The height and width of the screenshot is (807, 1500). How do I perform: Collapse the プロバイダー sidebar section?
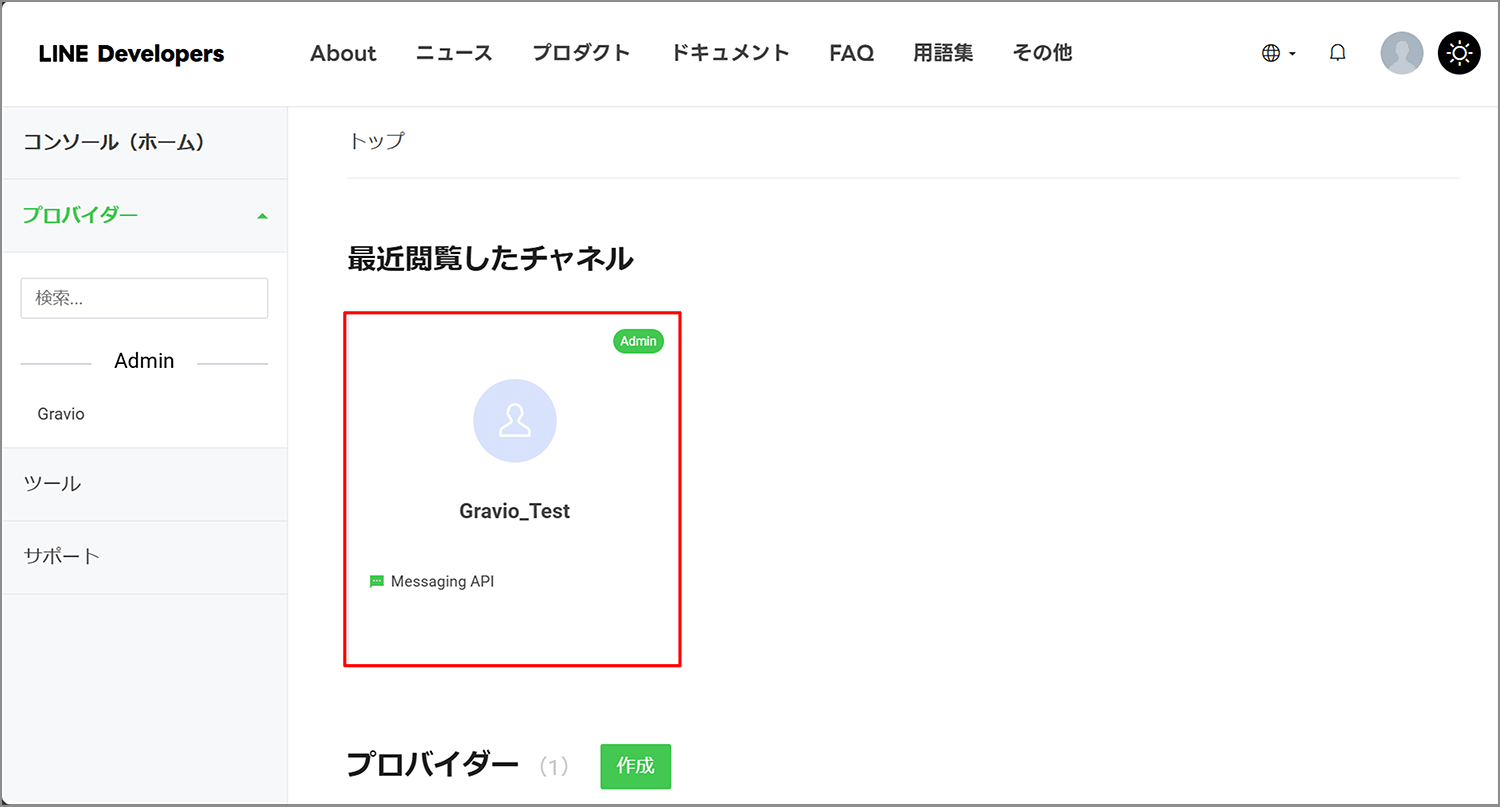click(144, 216)
